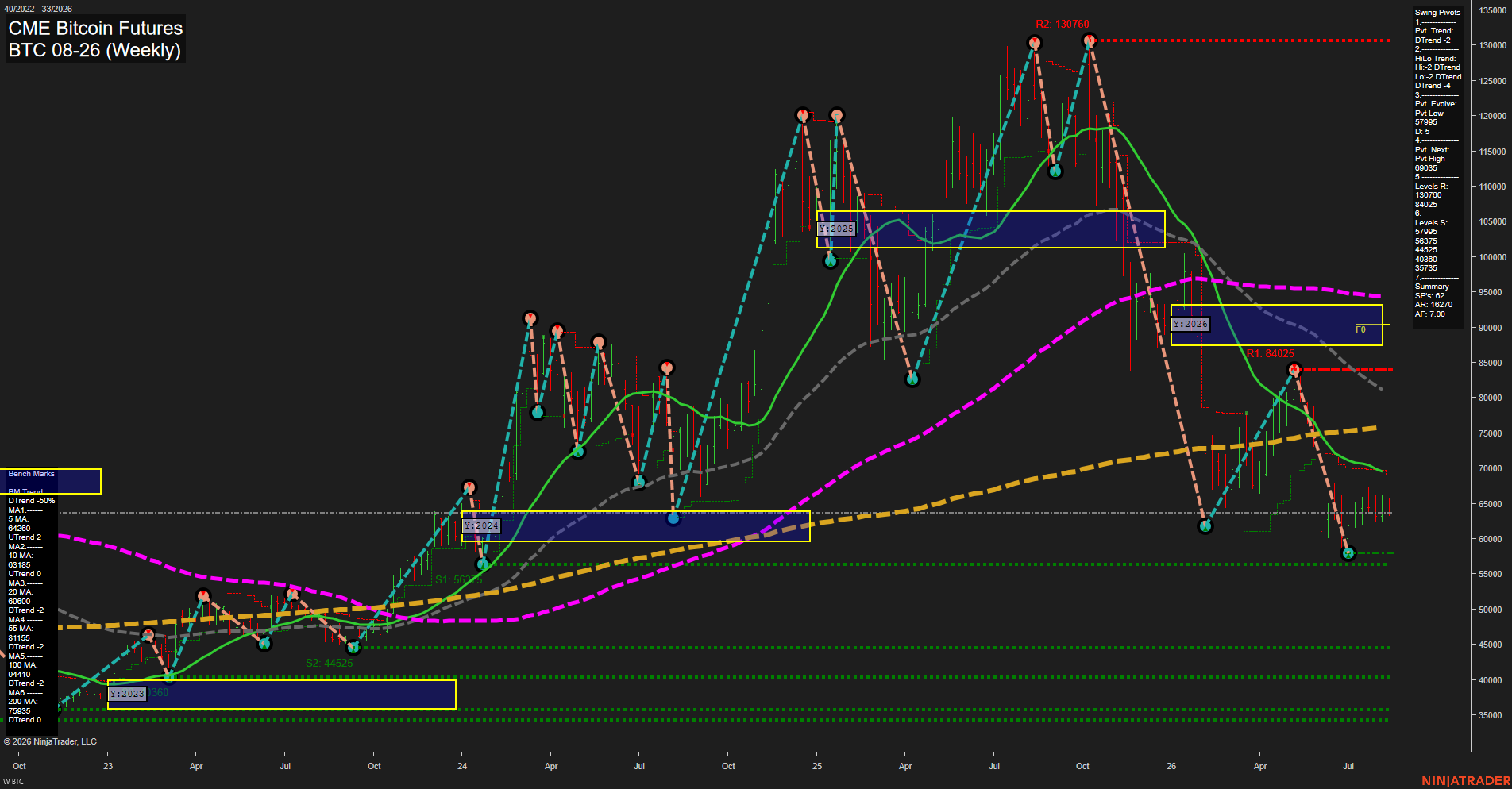Click the Y:2023 yearly zone tag
The width and height of the screenshot is (1512, 789).
coord(127,694)
